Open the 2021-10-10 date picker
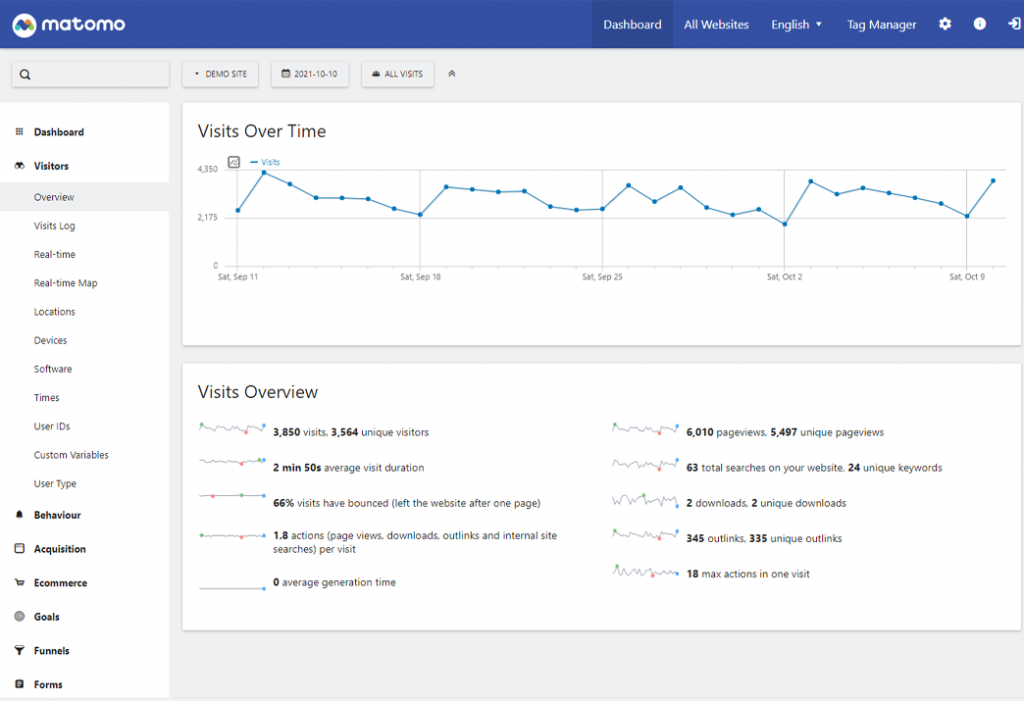1024x701 pixels. coord(309,74)
